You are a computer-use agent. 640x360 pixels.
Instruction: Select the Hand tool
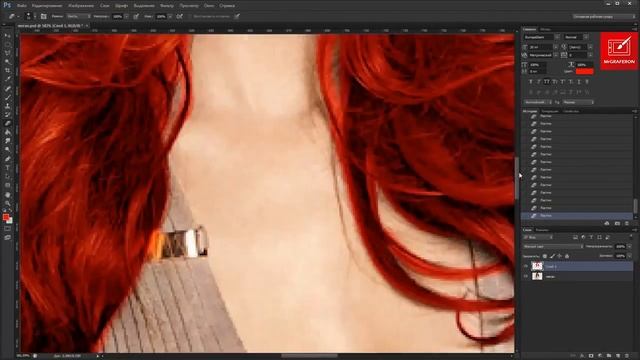pos(7,195)
